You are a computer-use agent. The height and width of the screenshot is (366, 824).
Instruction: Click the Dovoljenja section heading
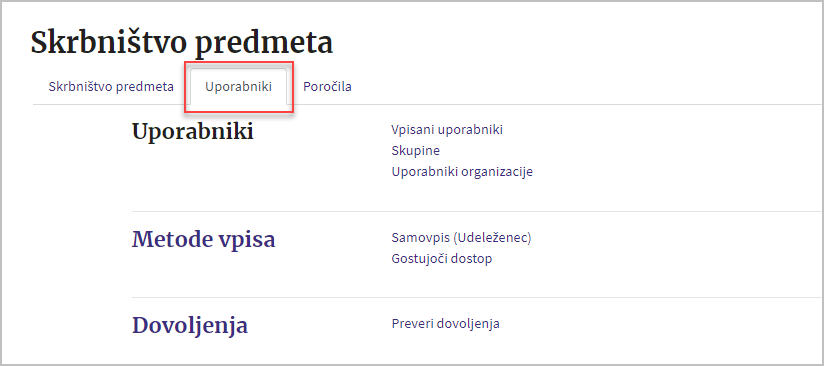[x=190, y=326]
